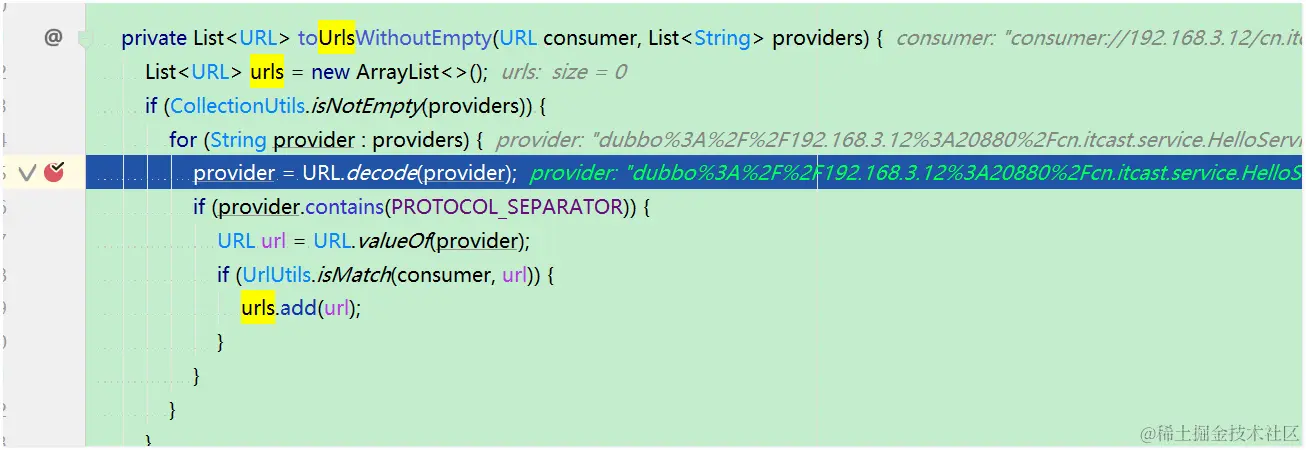Remove the verified red breakpoint in the gutter

click(x=54, y=172)
